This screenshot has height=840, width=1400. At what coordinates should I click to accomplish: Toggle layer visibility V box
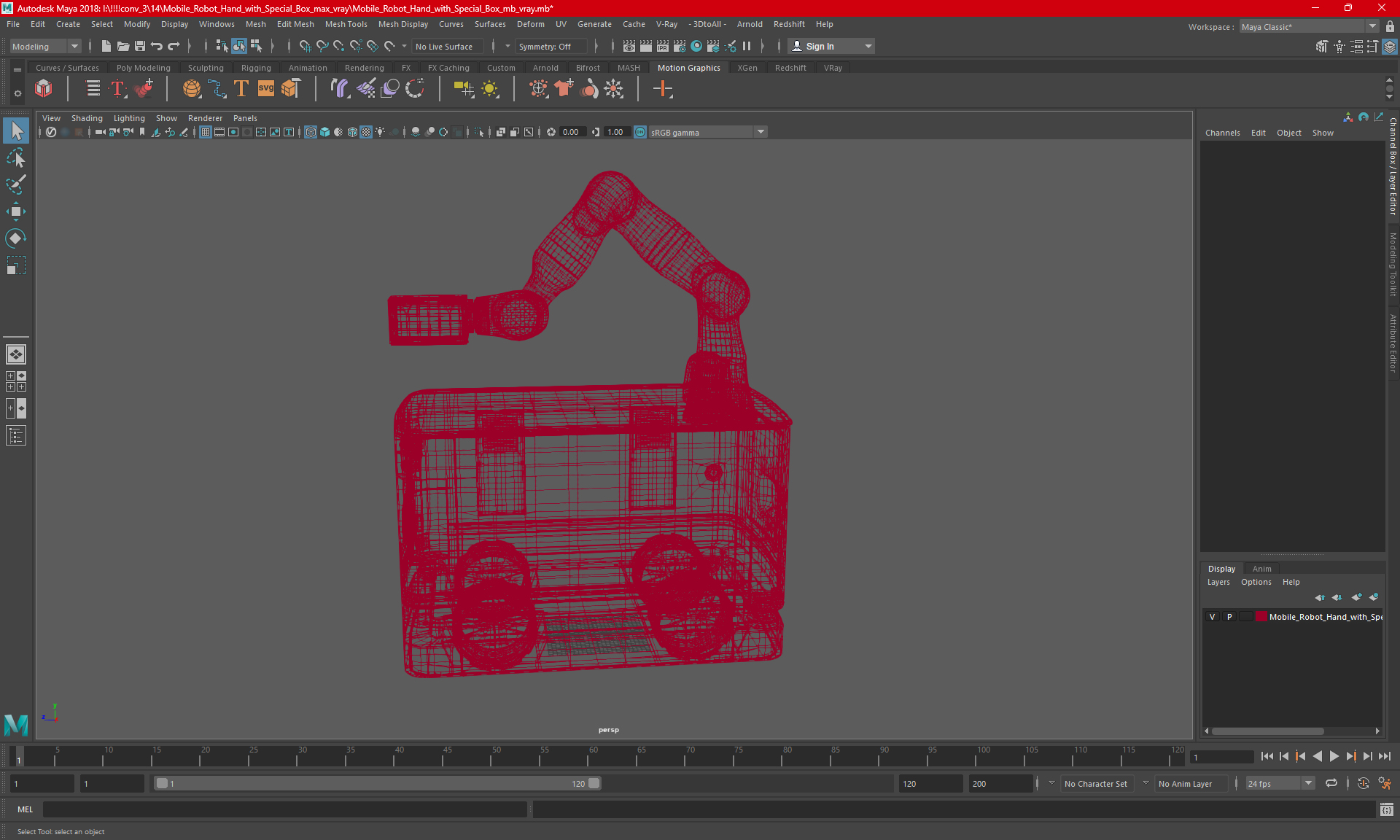[1213, 617]
